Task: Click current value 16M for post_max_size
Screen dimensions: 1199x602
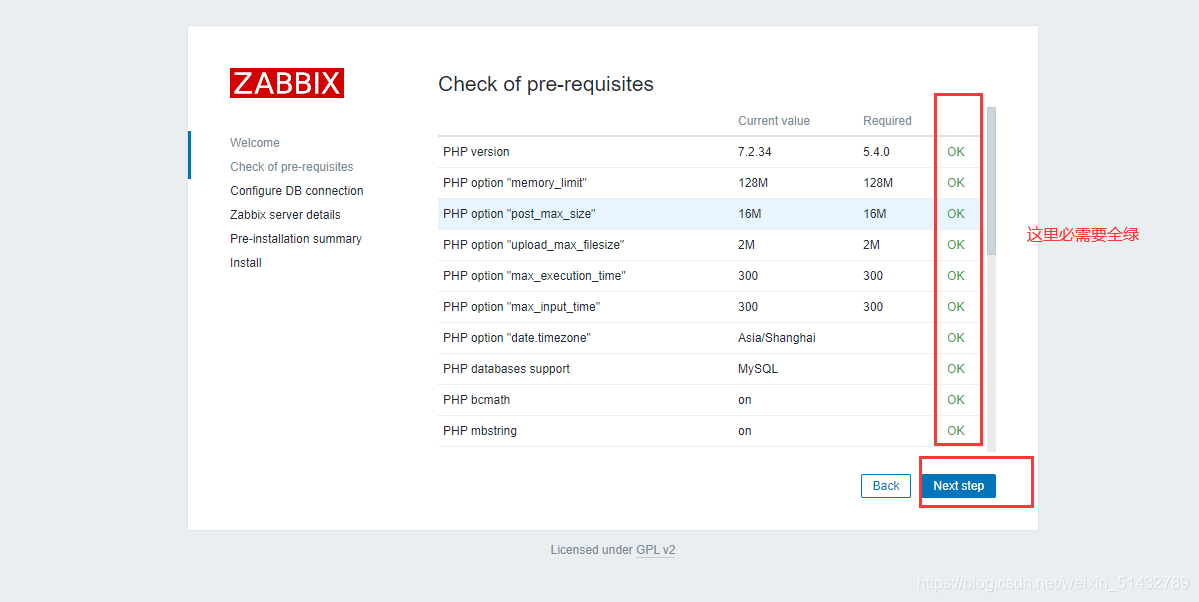Action: pyautogui.click(x=749, y=213)
